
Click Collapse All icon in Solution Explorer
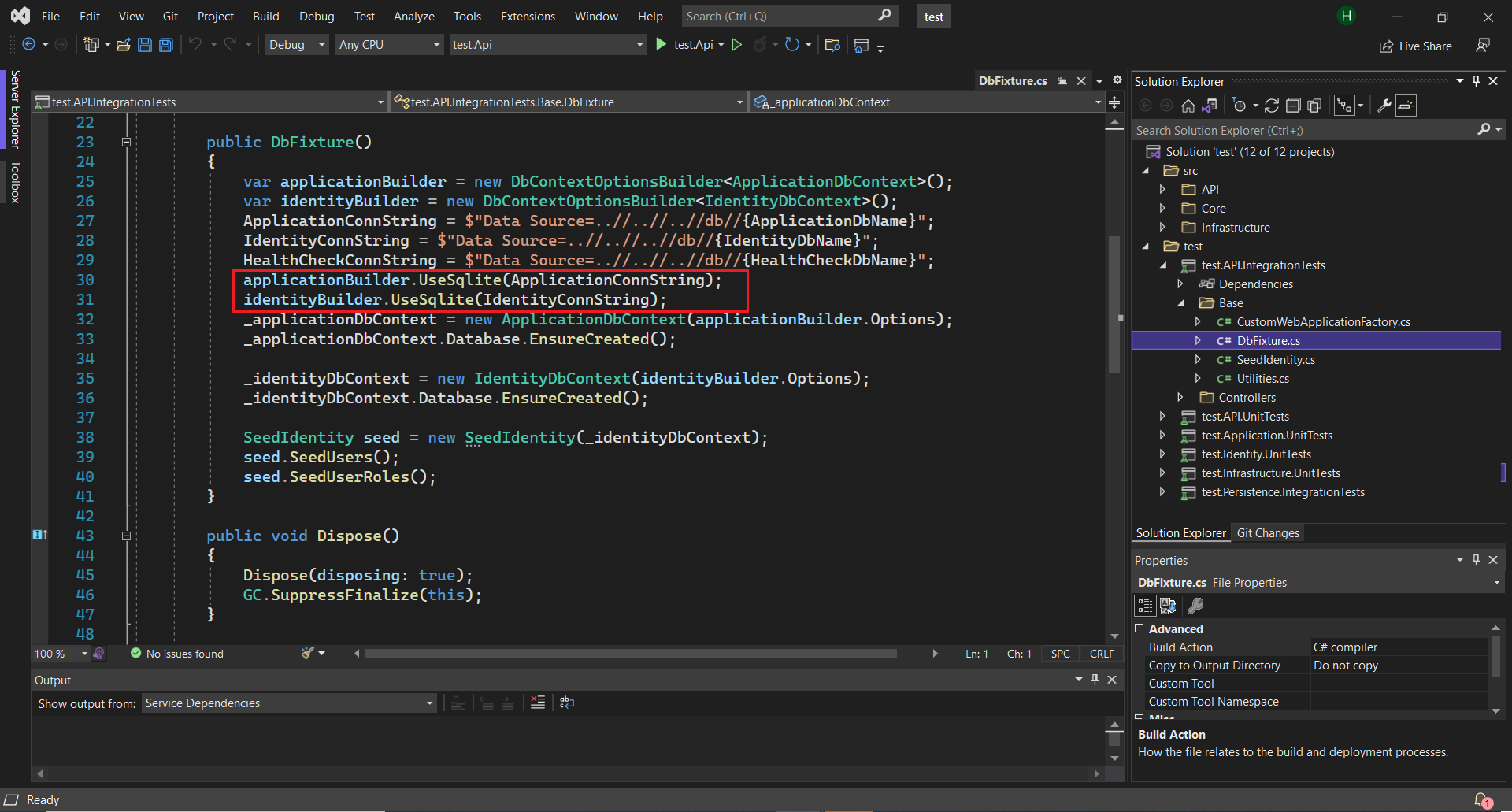[x=1293, y=106]
